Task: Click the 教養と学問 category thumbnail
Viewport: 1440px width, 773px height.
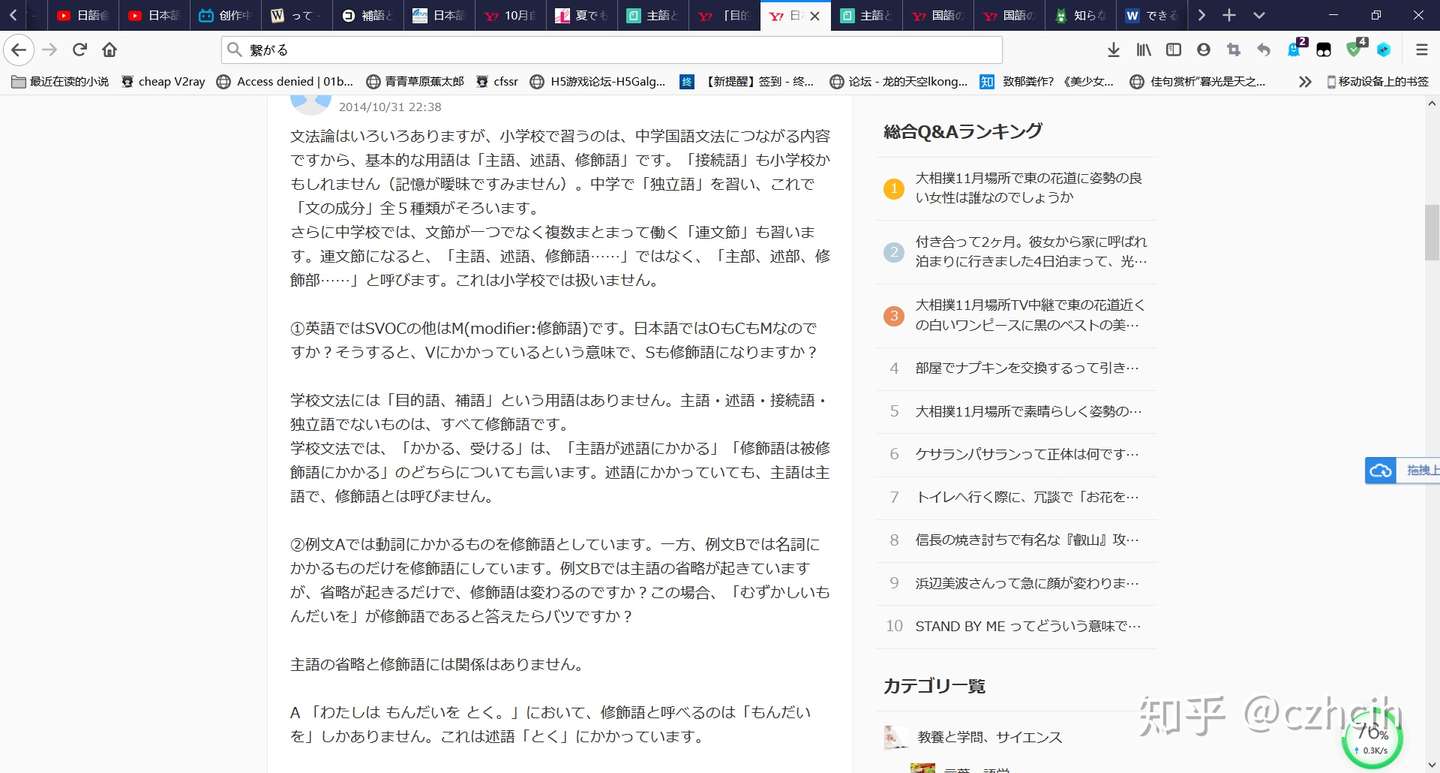Action: [x=896, y=737]
